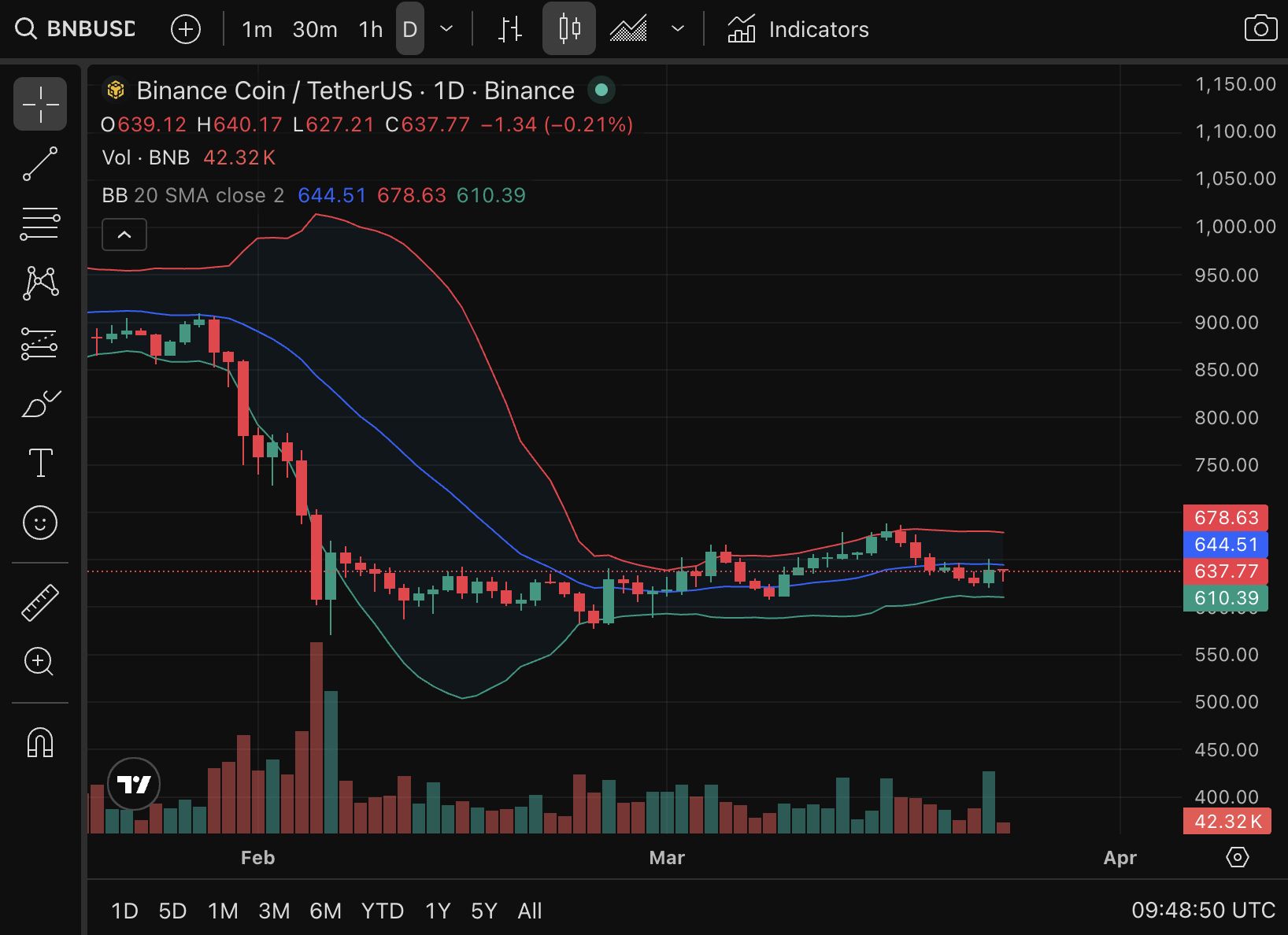Collapse the indicator legend panel
Screen dimensions: 1288x935
click(x=124, y=234)
